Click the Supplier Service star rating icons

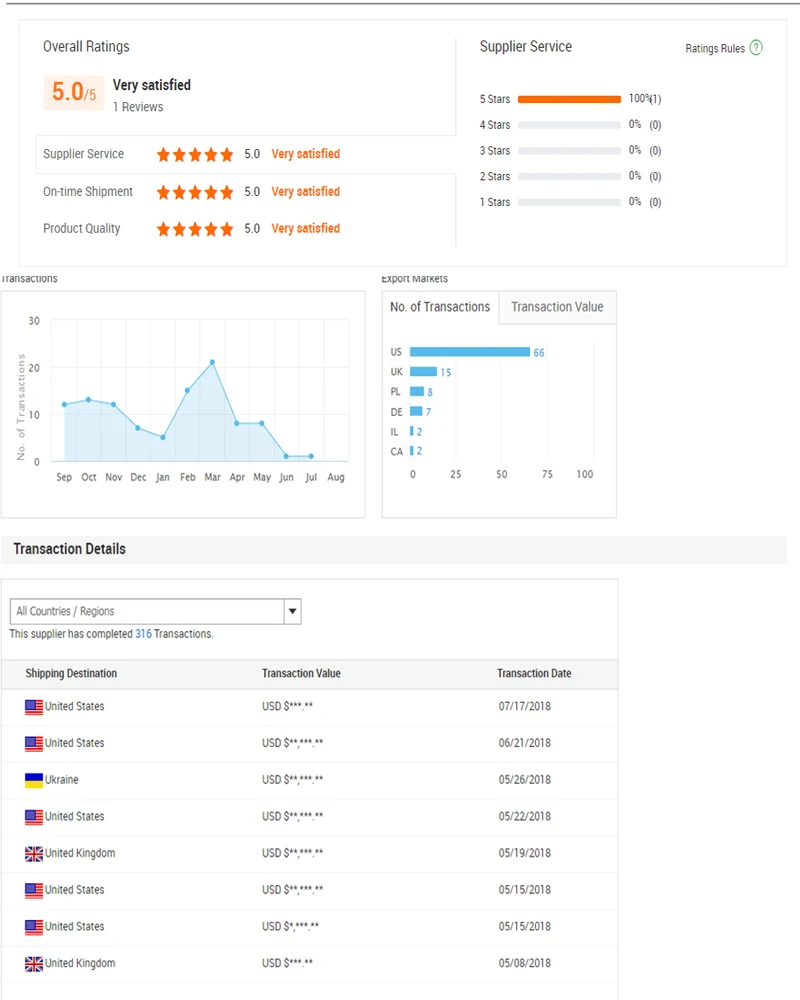195,155
